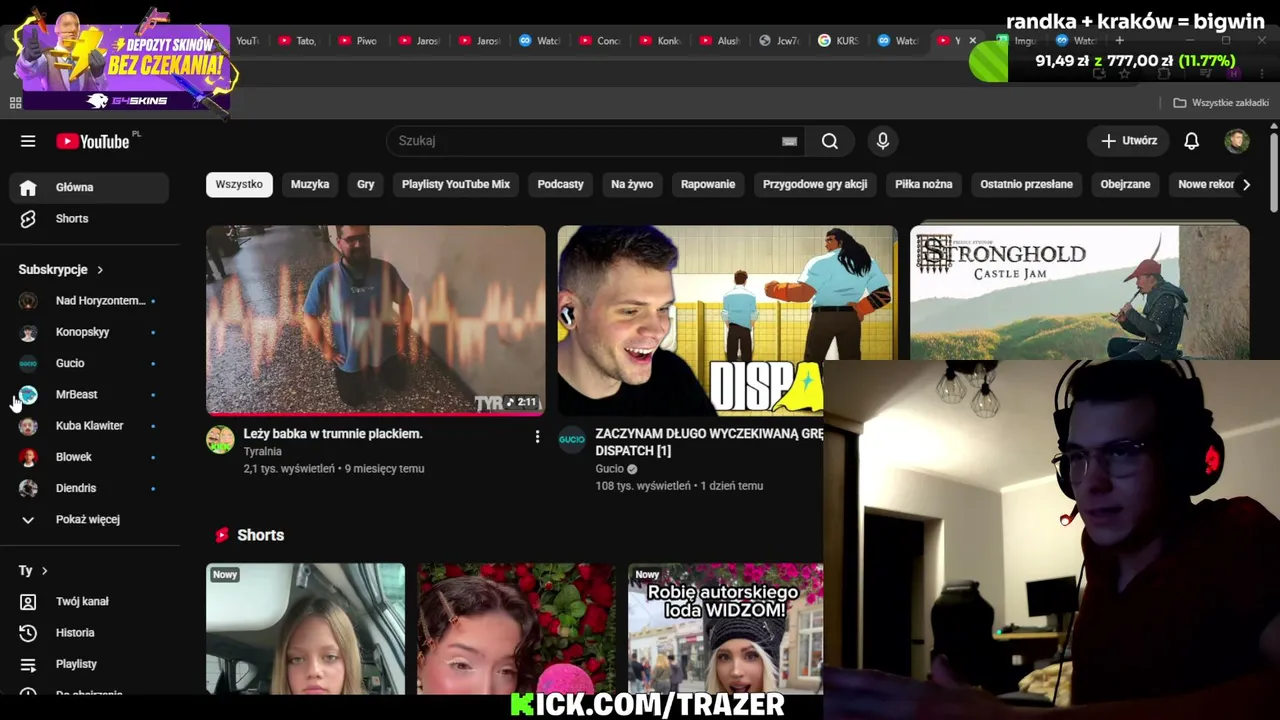Select the Wszystko filter chip

click(239, 184)
